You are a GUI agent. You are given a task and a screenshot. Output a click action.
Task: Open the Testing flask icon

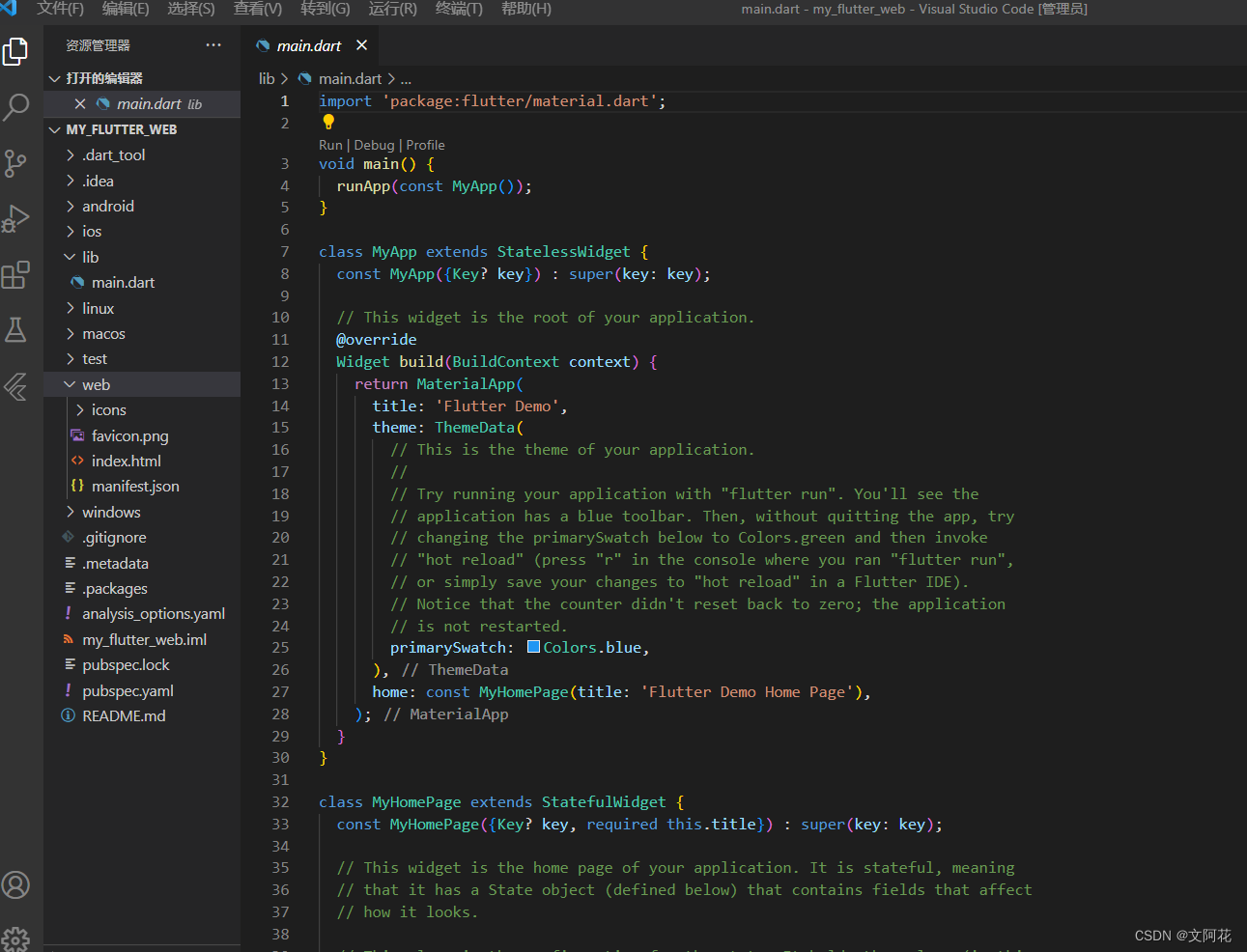(x=15, y=330)
